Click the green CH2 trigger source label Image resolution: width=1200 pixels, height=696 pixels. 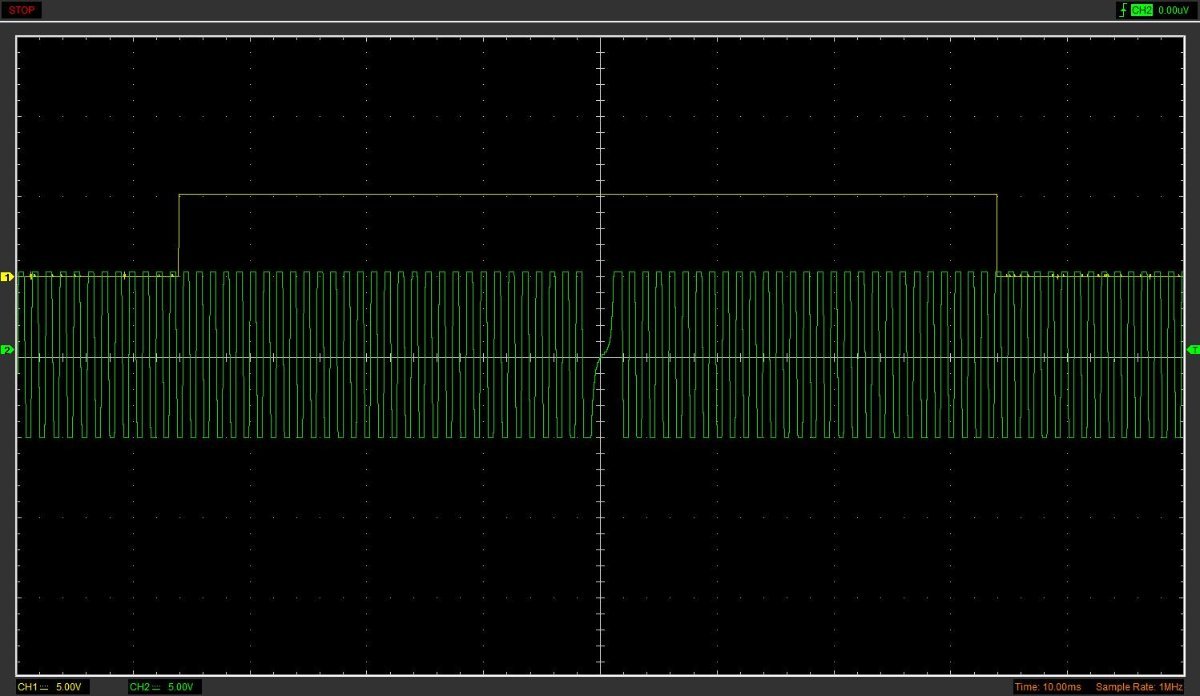(x=1142, y=10)
